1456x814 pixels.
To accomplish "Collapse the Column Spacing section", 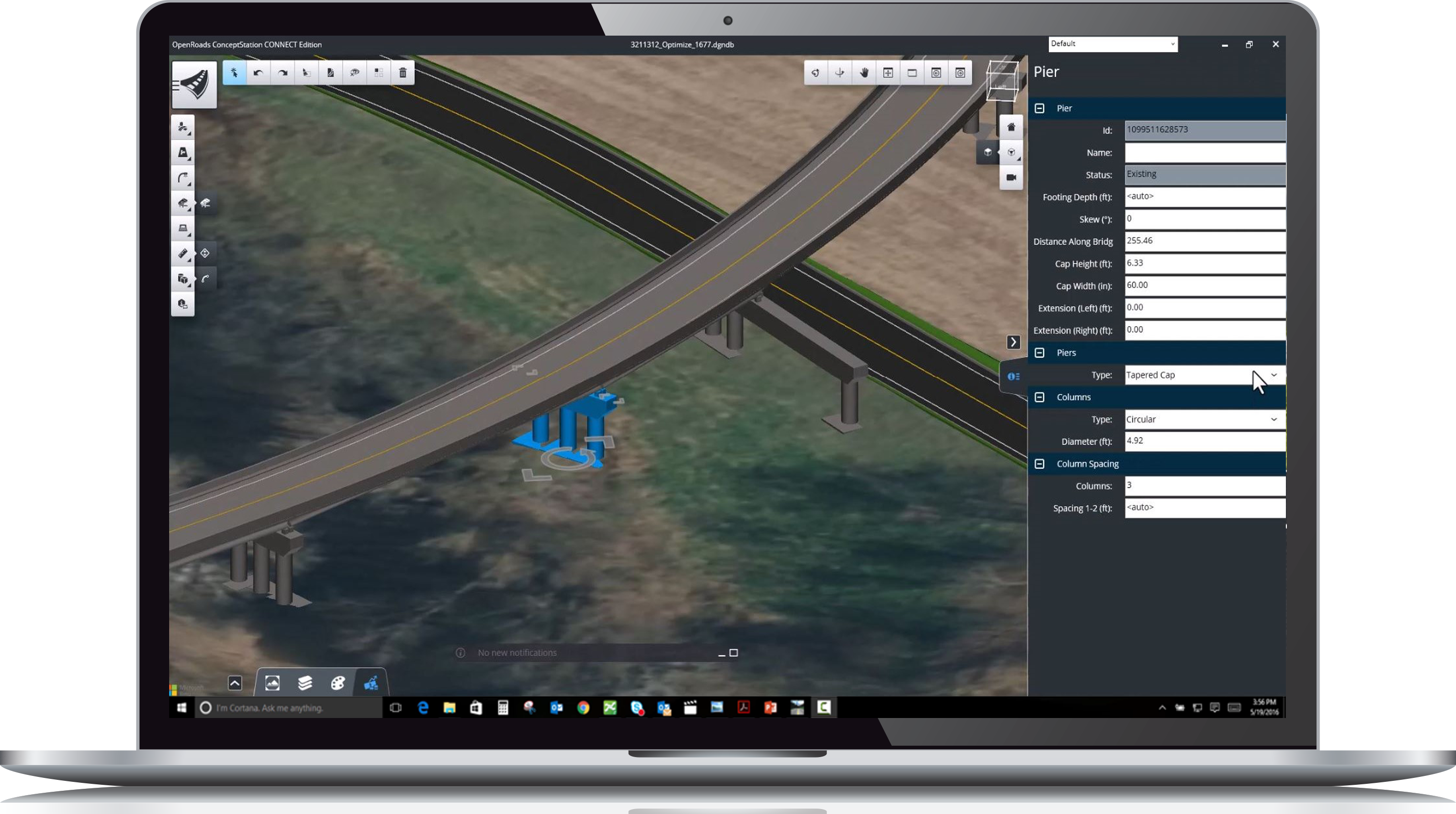I will pyautogui.click(x=1040, y=463).
